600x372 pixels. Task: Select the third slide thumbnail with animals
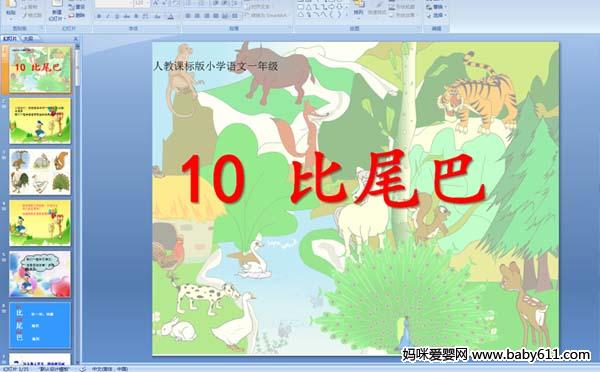pos(40,171)
